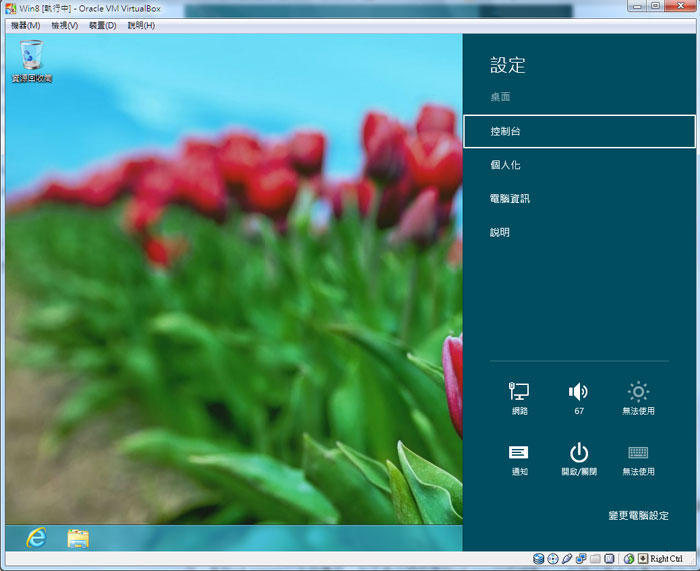The image size is (700, 571).
Task: Open the Recycle Bin desktop icon
Action: click(32, 61)
